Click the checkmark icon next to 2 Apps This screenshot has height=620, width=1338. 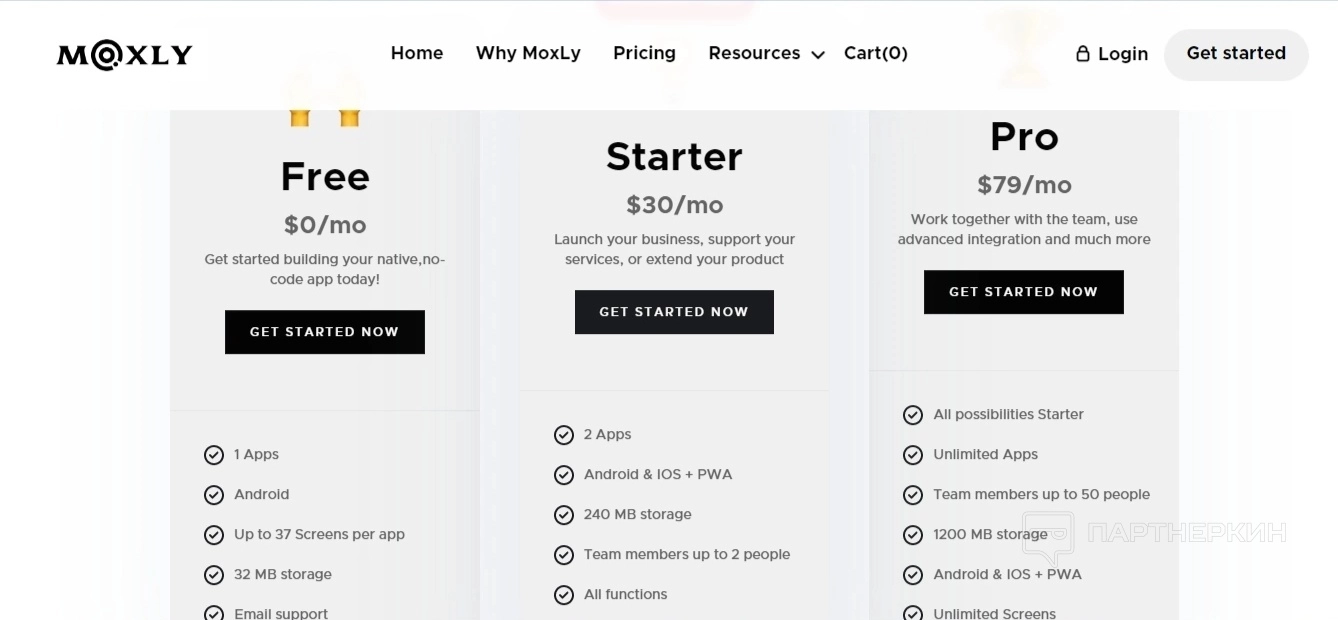coord(564,435)
